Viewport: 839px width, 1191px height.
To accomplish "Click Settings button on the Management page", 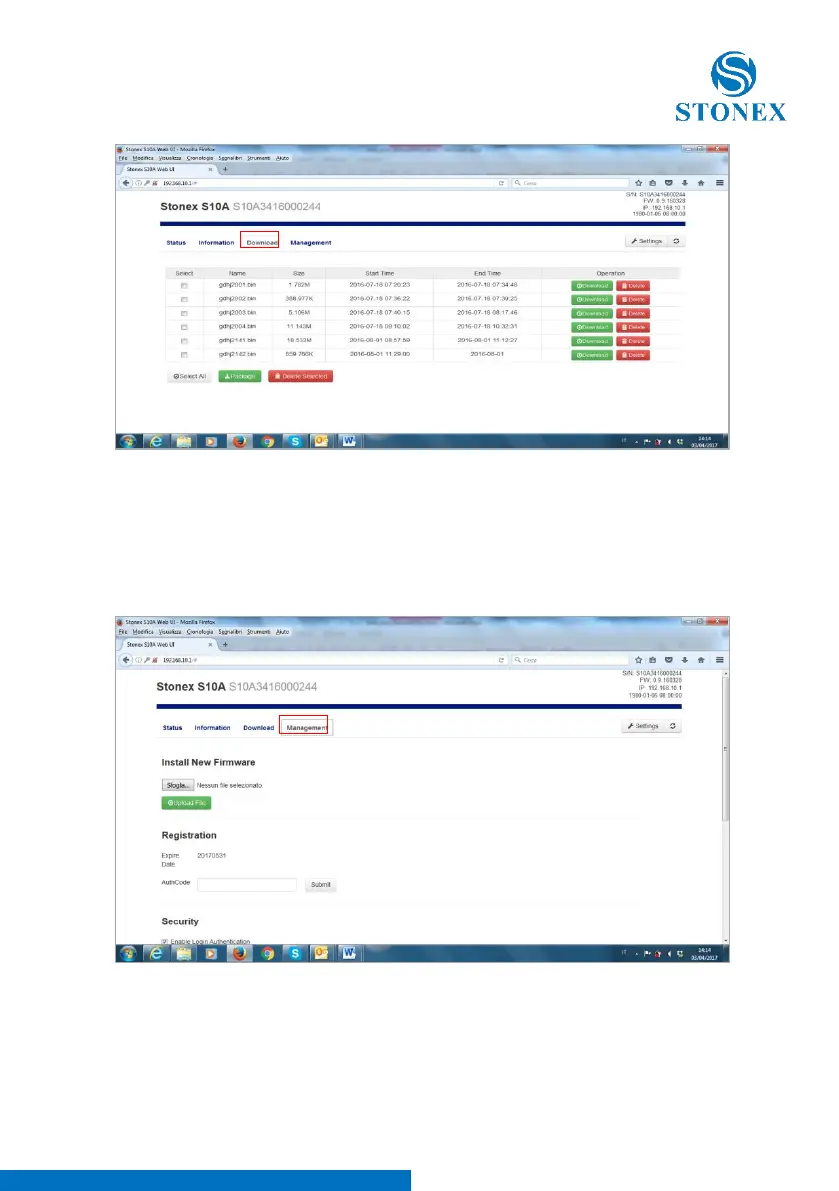I will (642, 726).
